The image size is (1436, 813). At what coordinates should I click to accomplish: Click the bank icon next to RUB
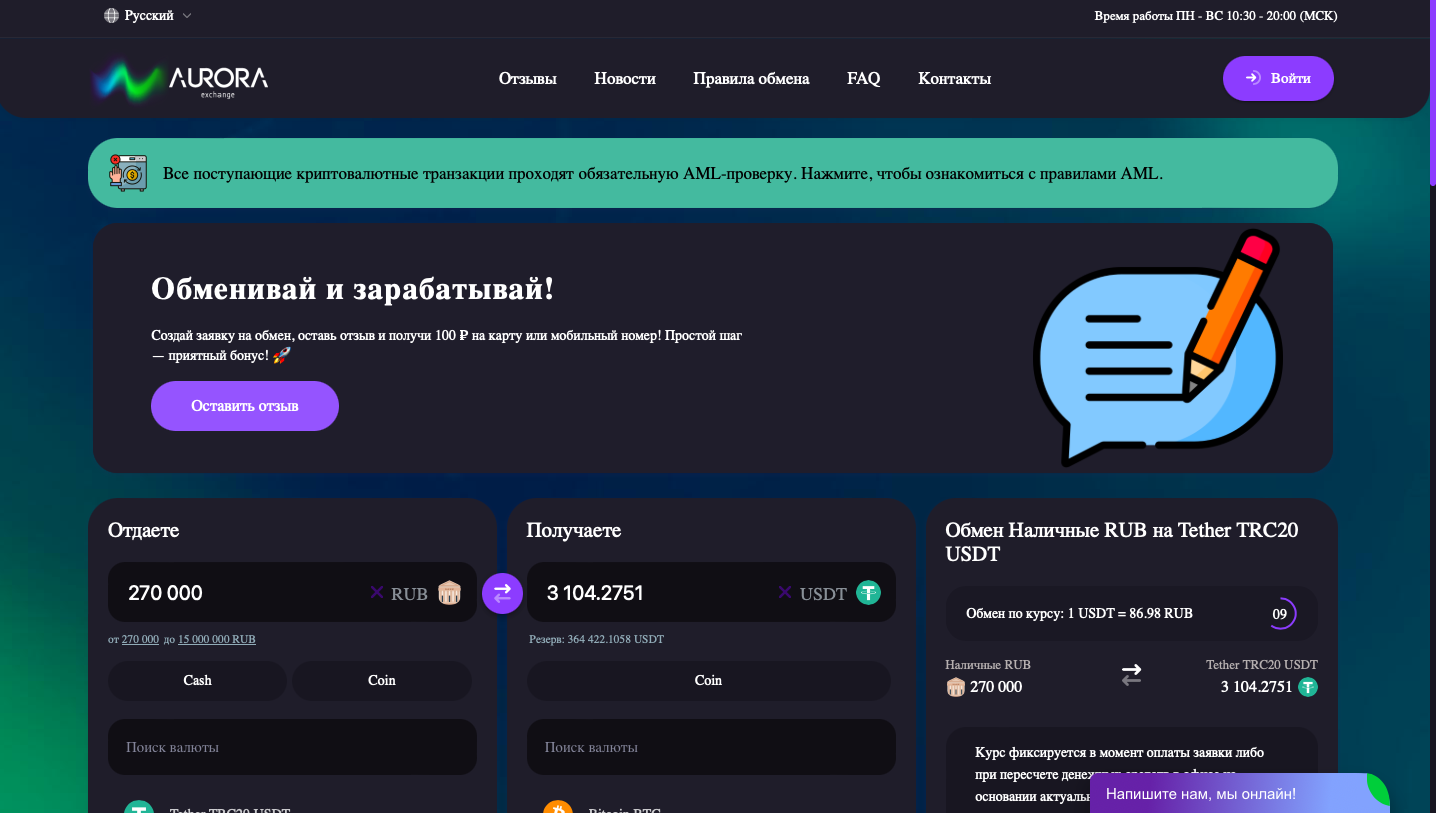[449, 592]
